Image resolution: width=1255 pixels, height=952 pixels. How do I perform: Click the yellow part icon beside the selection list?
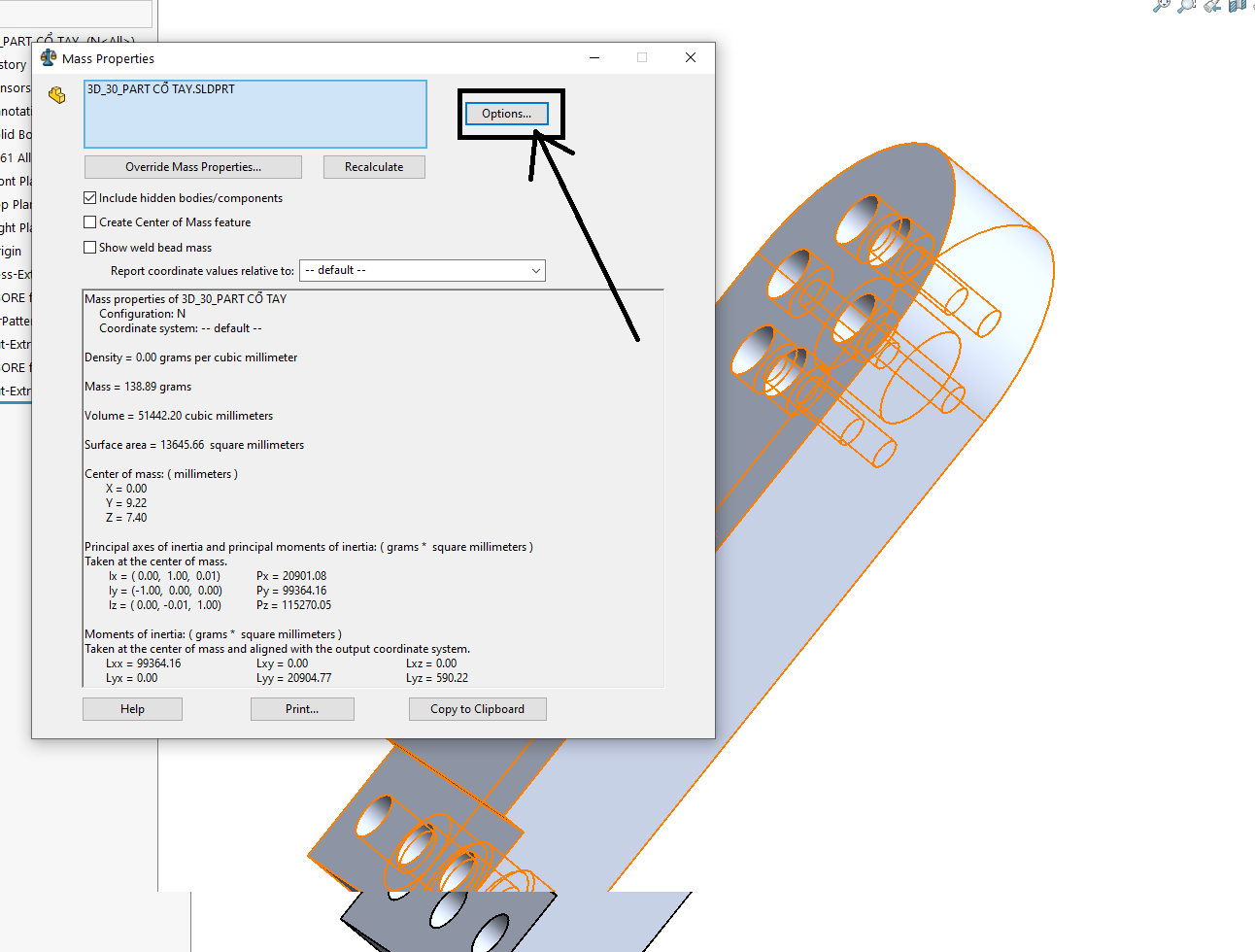pyautogui.click(x=57, y=95)
